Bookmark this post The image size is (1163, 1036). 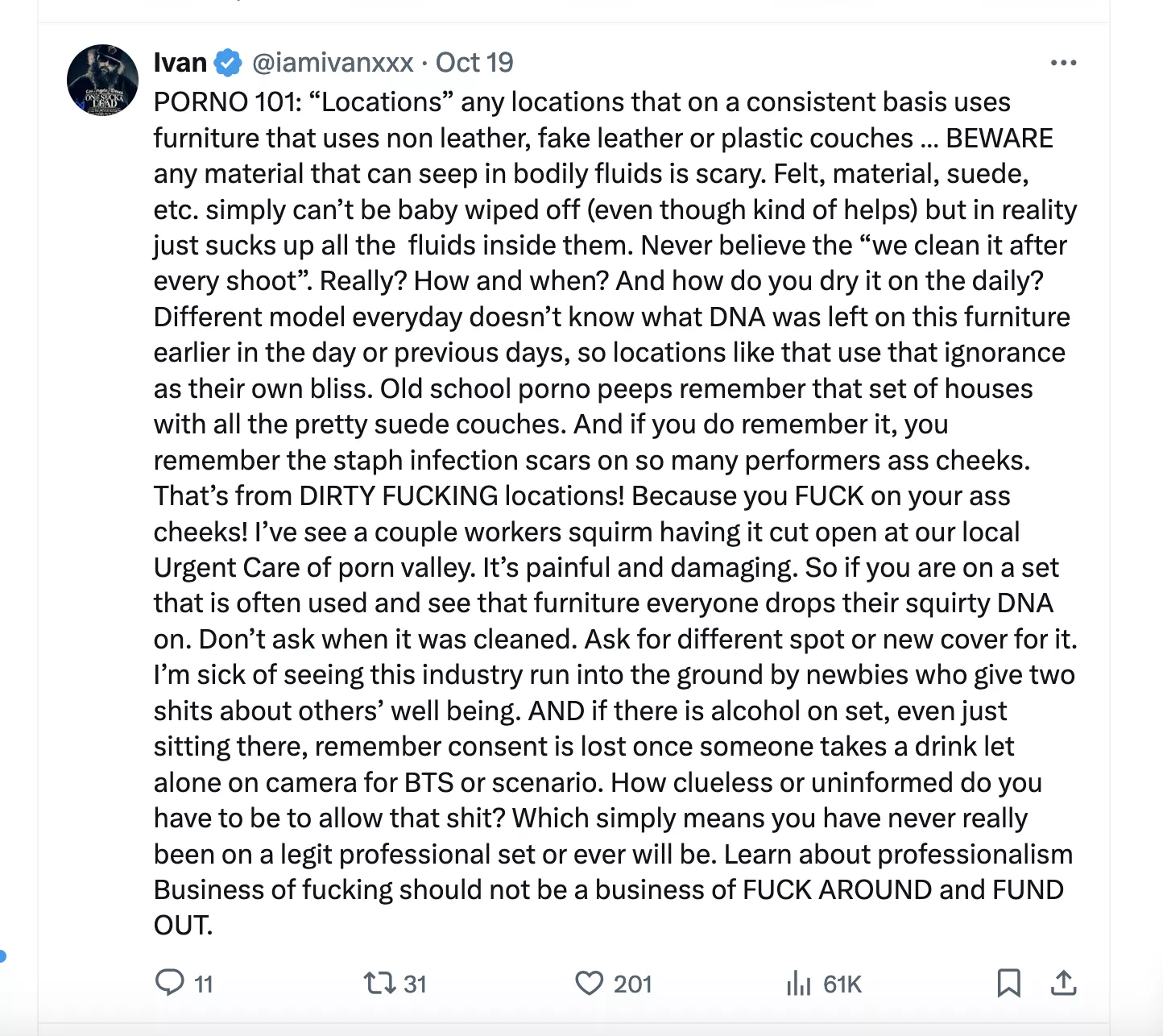click(x=1008, y=983)
